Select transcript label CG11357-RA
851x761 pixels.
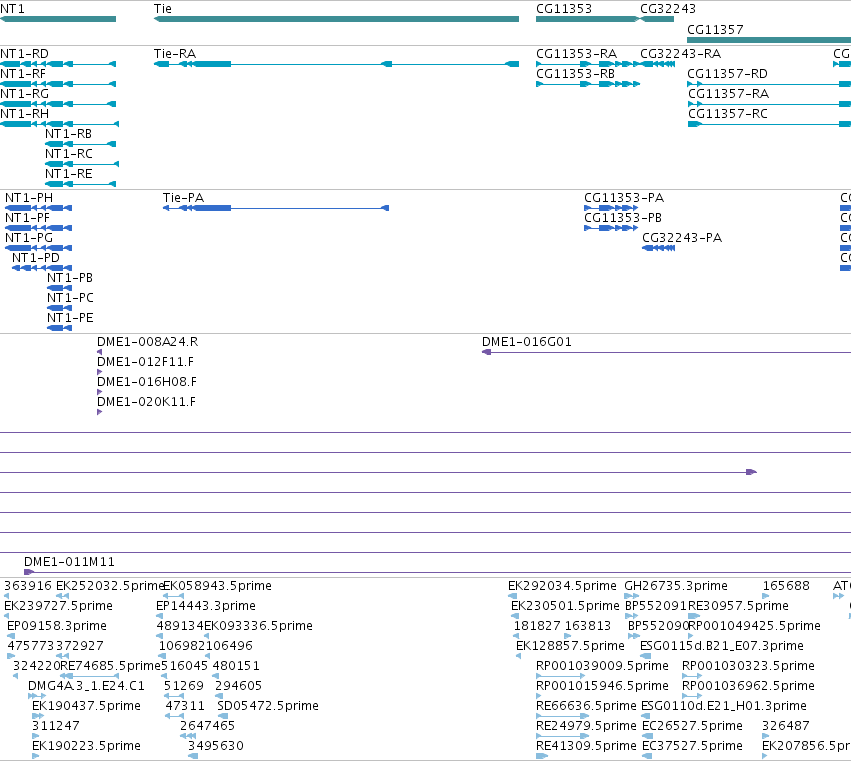[x=728, y=94]
